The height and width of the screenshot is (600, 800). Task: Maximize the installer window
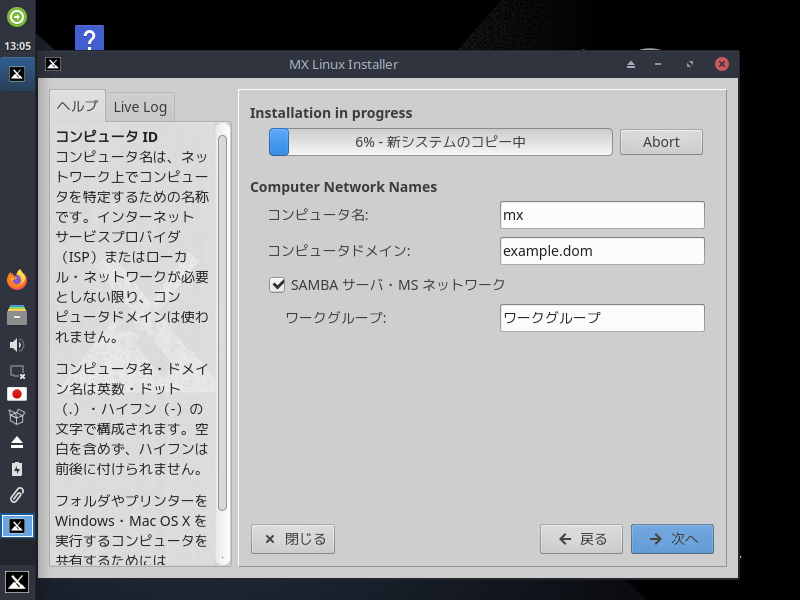coord(690,64)
